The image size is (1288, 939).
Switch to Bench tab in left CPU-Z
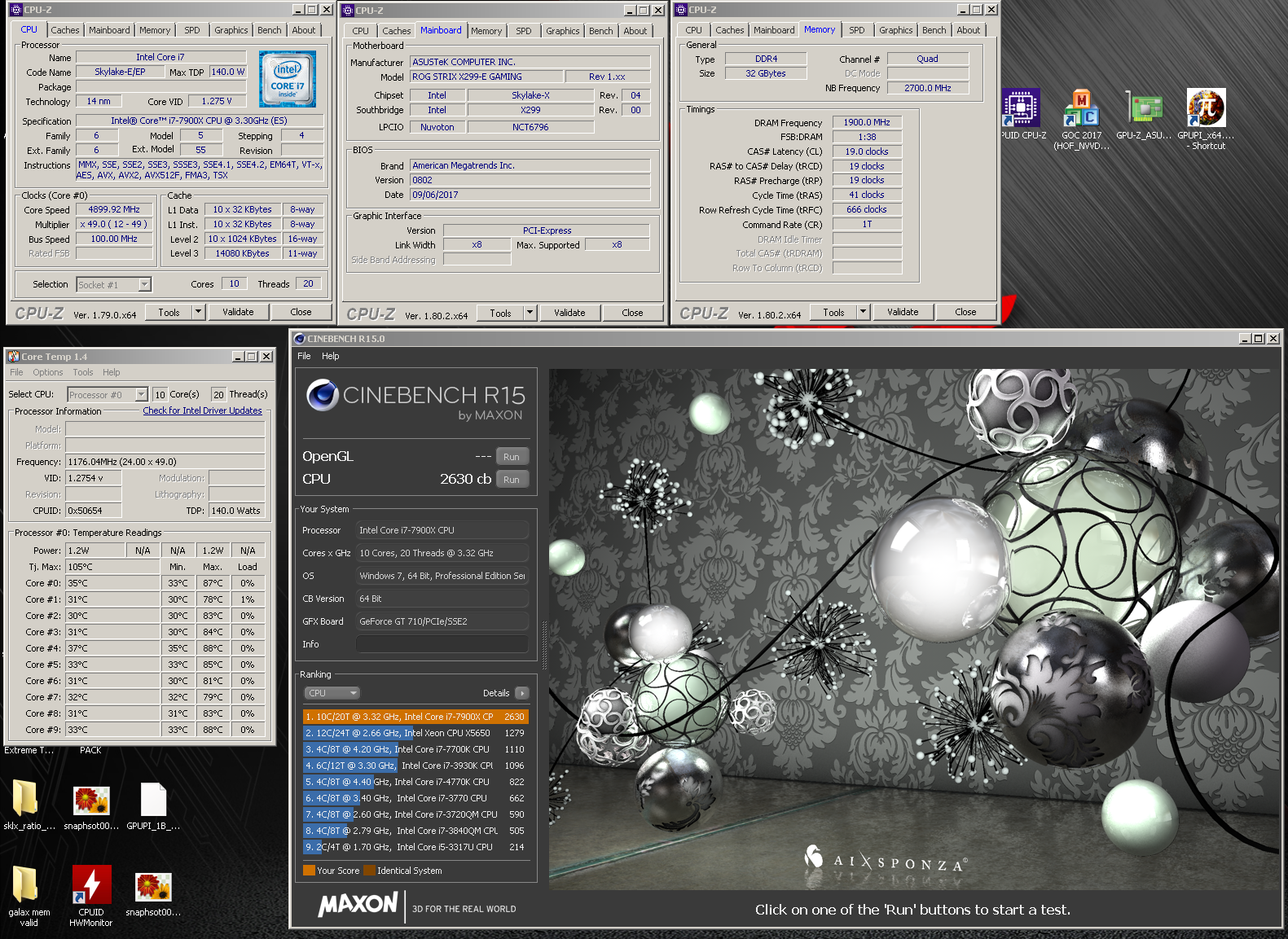click(x=270, y=30)
